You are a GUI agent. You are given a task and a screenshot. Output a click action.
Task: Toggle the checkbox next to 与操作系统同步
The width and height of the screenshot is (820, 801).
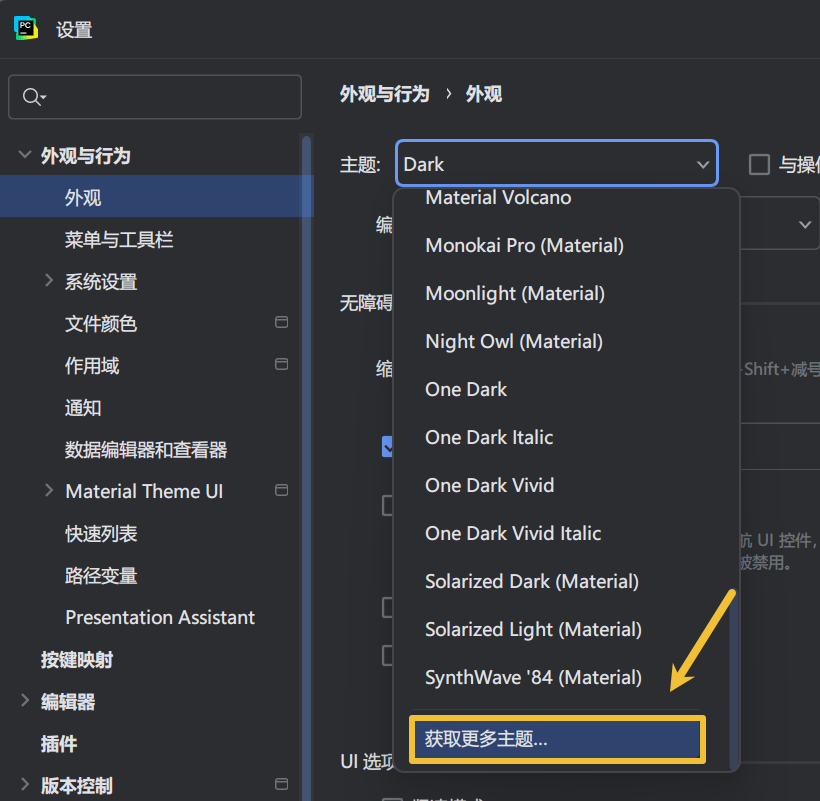click(760, 165)
